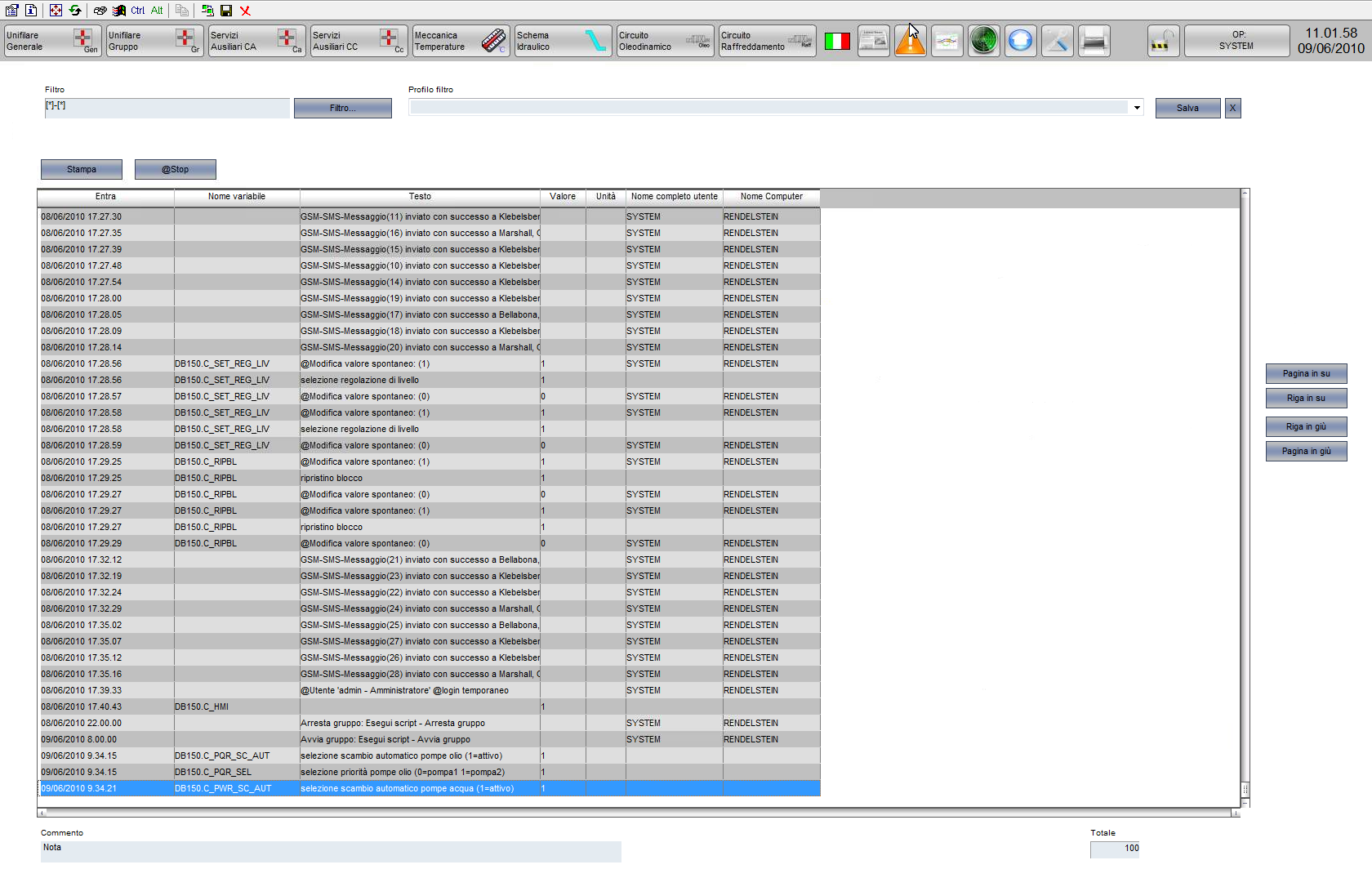Click the Nome Computer column header

(772, 197)
